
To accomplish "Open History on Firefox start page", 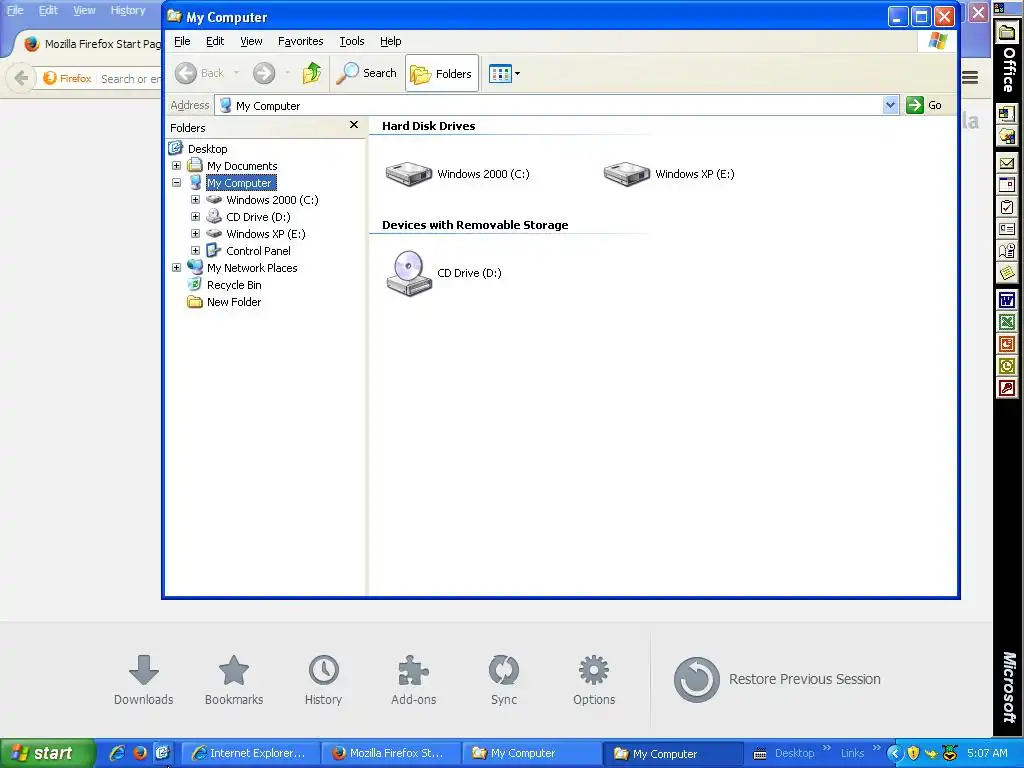I will point(323,680).
